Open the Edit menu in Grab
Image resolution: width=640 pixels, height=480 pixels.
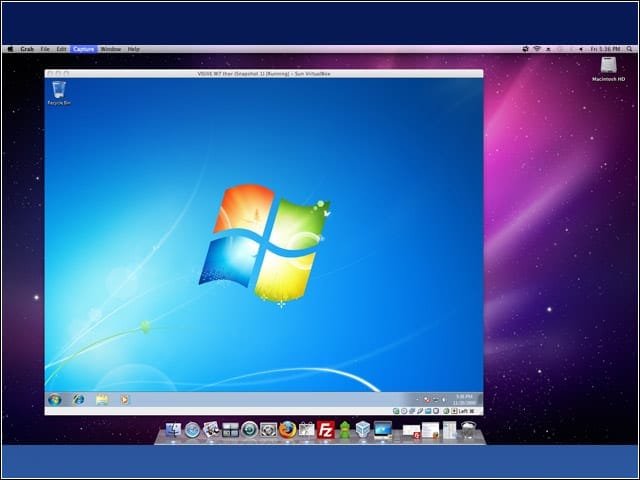(x=62, y=49)
